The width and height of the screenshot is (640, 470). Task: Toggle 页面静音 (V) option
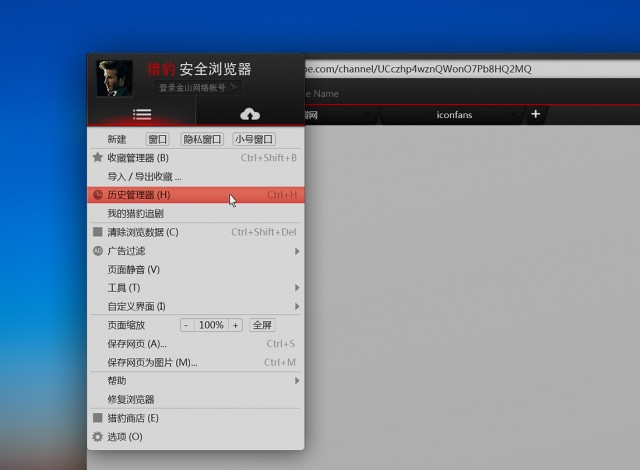pyautogui.click(x=196, y=269)
